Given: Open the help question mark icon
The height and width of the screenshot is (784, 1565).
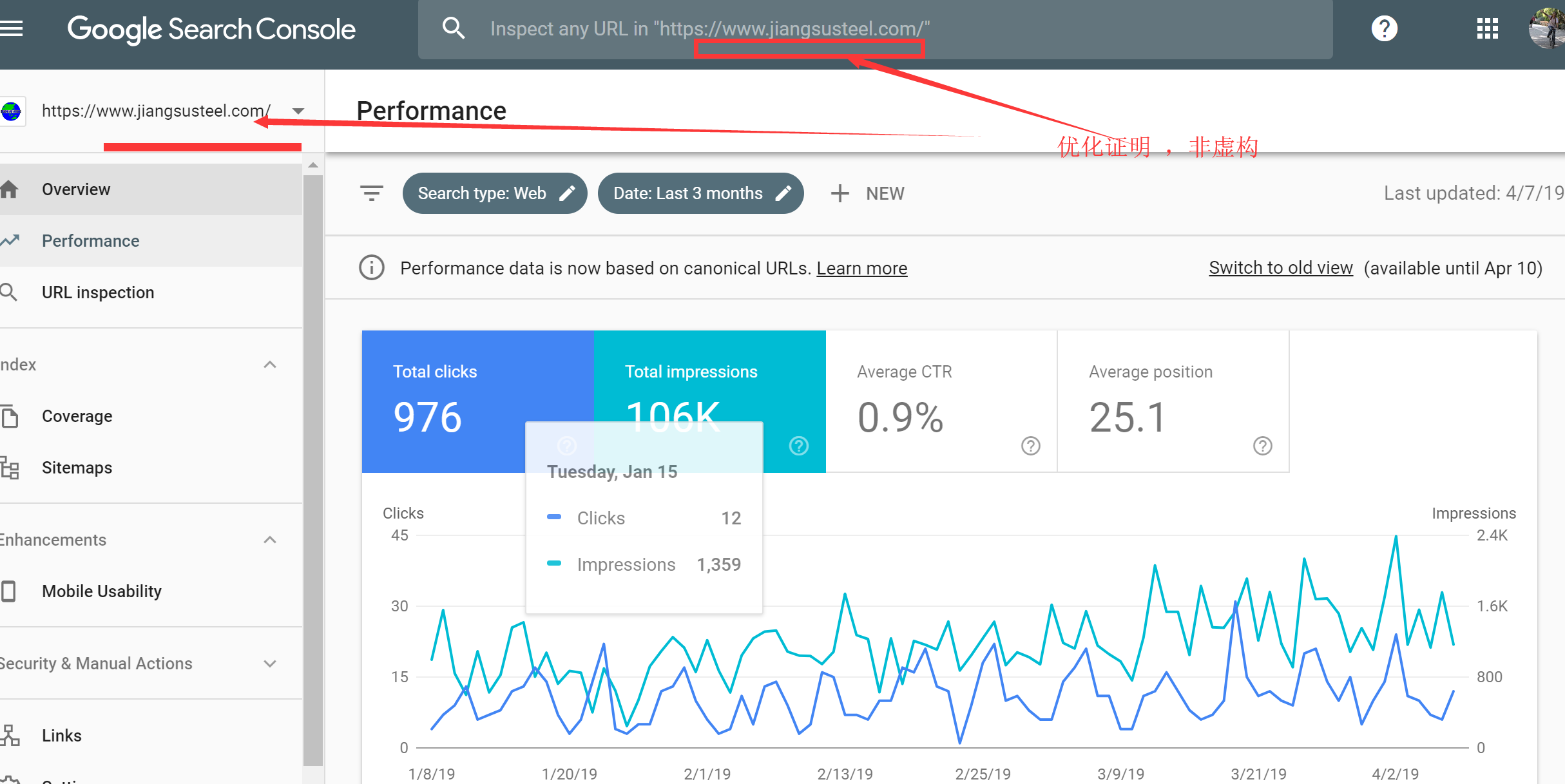Looking at the screenshot, I should click(1384, 28).
